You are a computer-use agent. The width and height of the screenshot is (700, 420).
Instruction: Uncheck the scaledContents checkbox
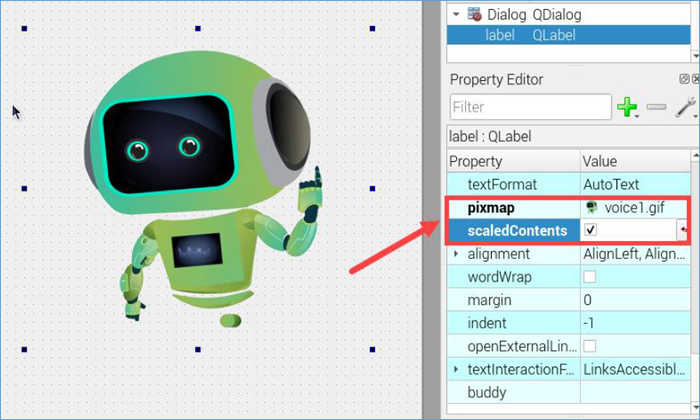click(x=590, y=230)
